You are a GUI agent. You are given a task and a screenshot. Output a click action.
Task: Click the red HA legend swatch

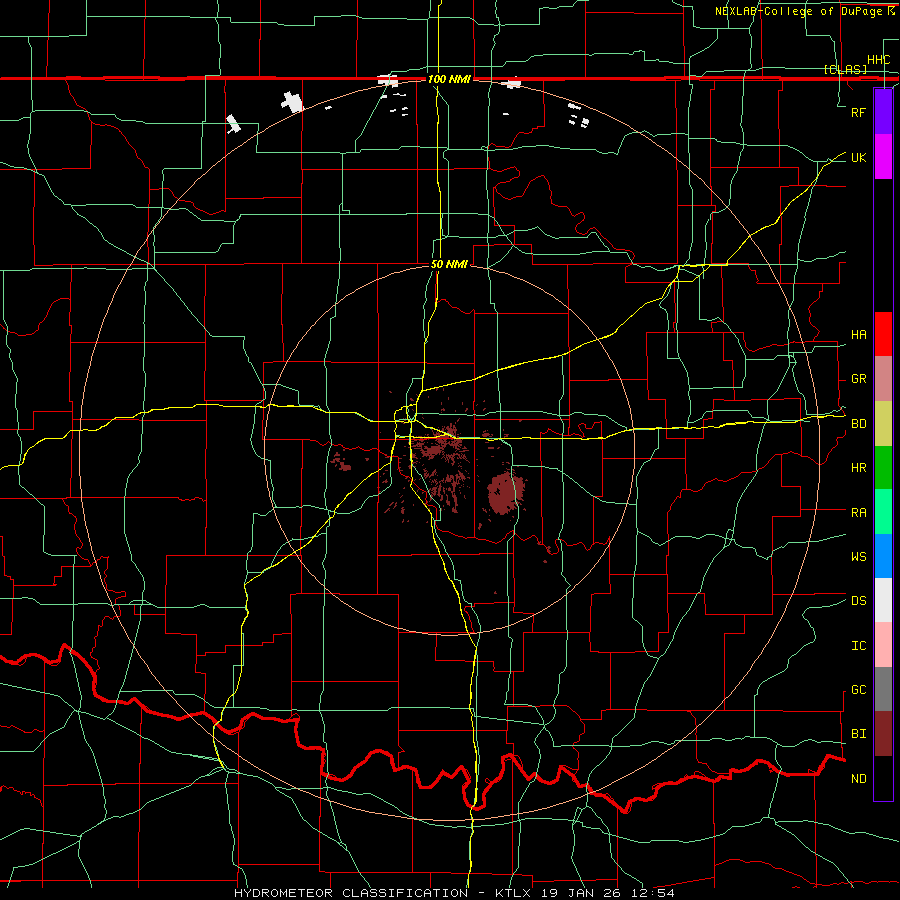(x=883, y=334)
